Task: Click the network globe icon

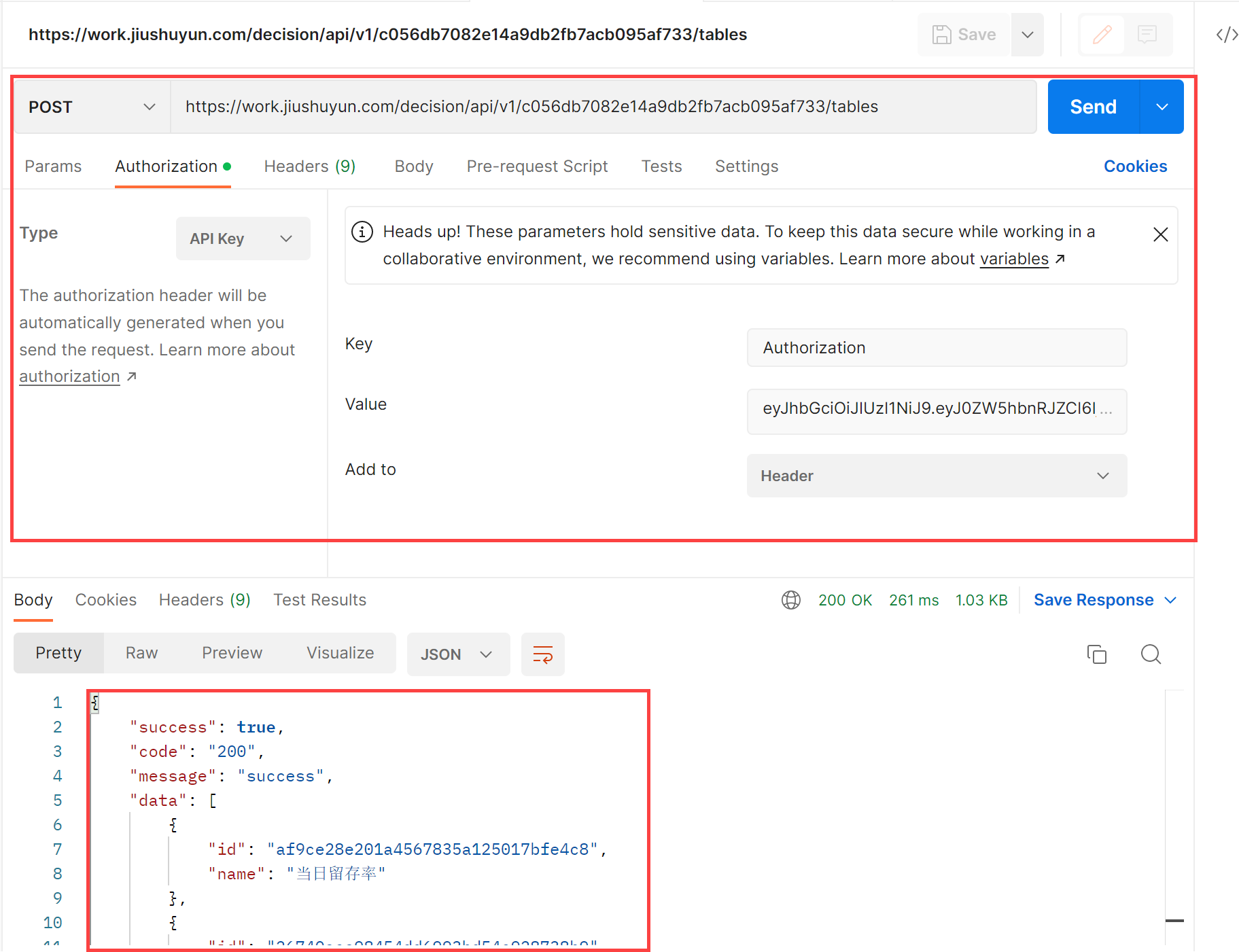Action: point(790,600)
